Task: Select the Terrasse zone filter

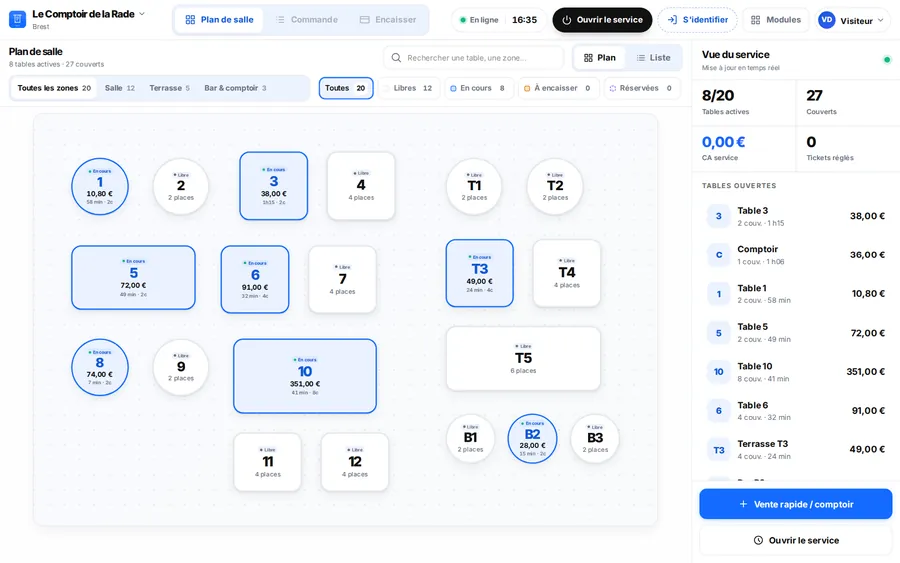Action: [169, 88]
